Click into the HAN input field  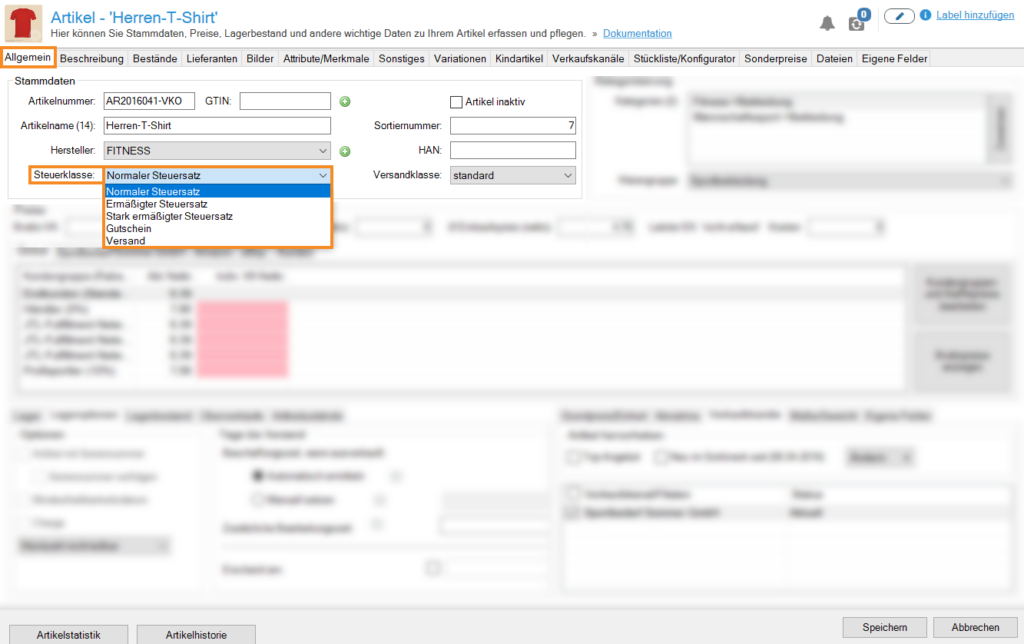tap(512, 151)
